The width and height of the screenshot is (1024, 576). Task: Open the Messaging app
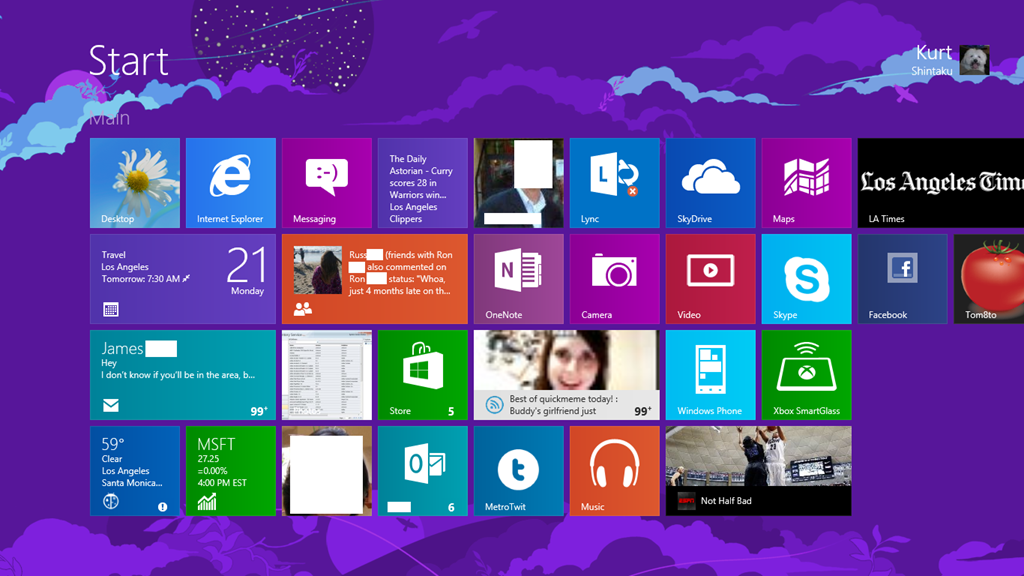pos(326,183)
